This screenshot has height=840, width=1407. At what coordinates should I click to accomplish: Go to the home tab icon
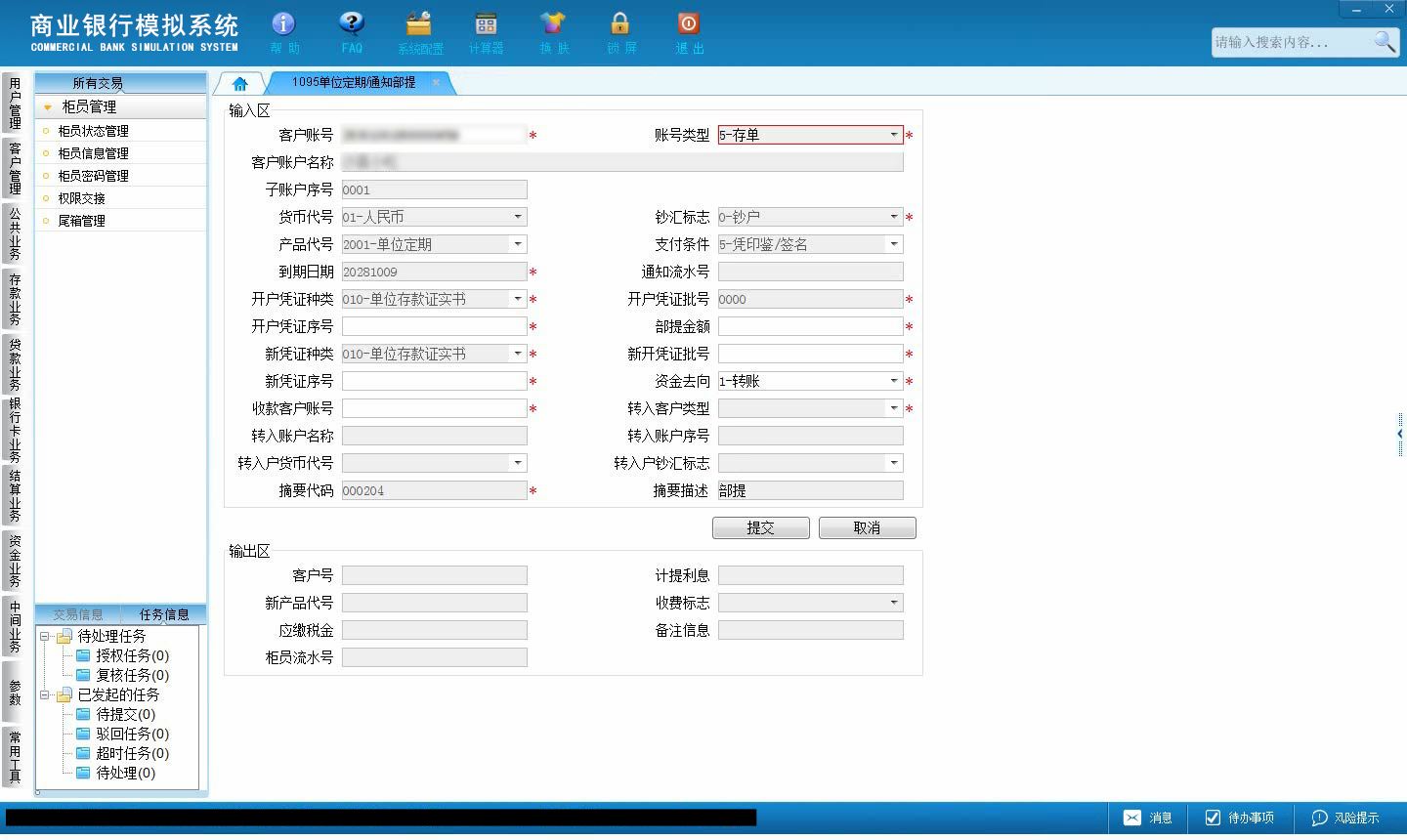click(x=240, y=84)
